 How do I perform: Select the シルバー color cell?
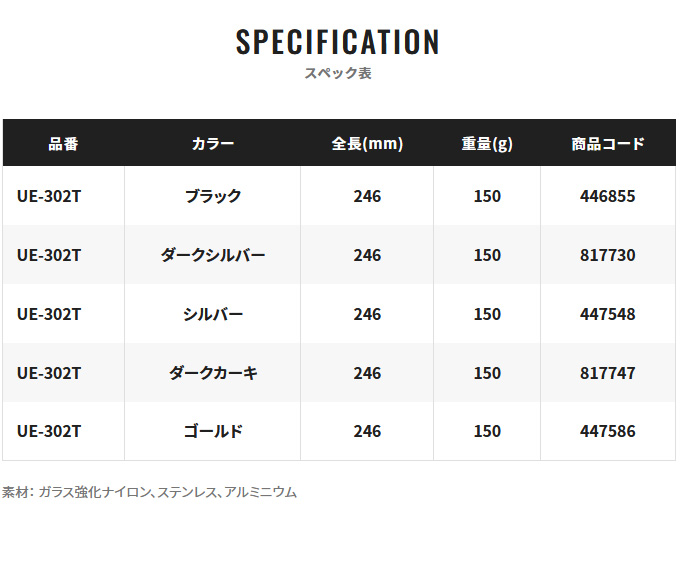[213, 314]
